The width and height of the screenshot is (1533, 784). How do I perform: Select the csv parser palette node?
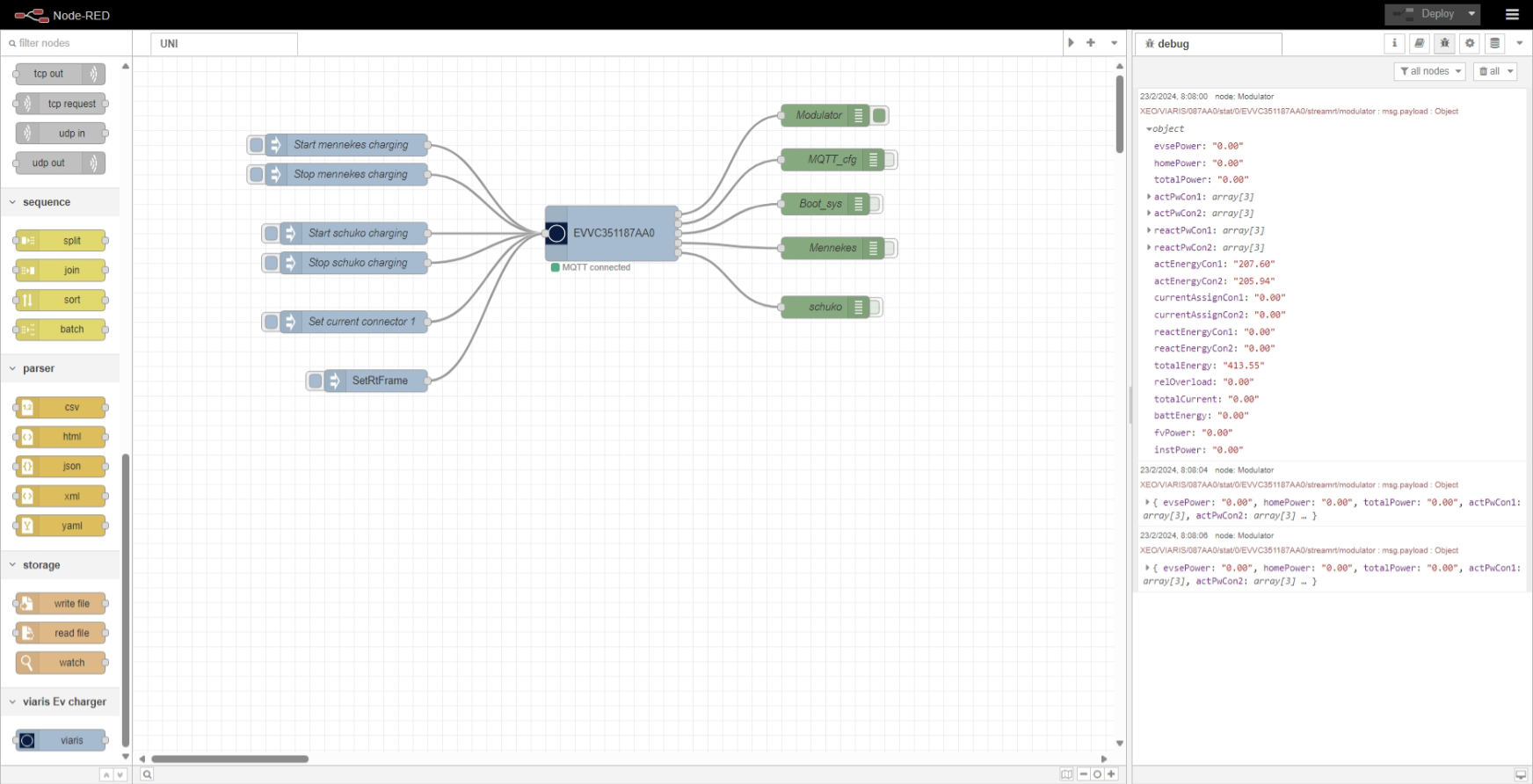60,407
